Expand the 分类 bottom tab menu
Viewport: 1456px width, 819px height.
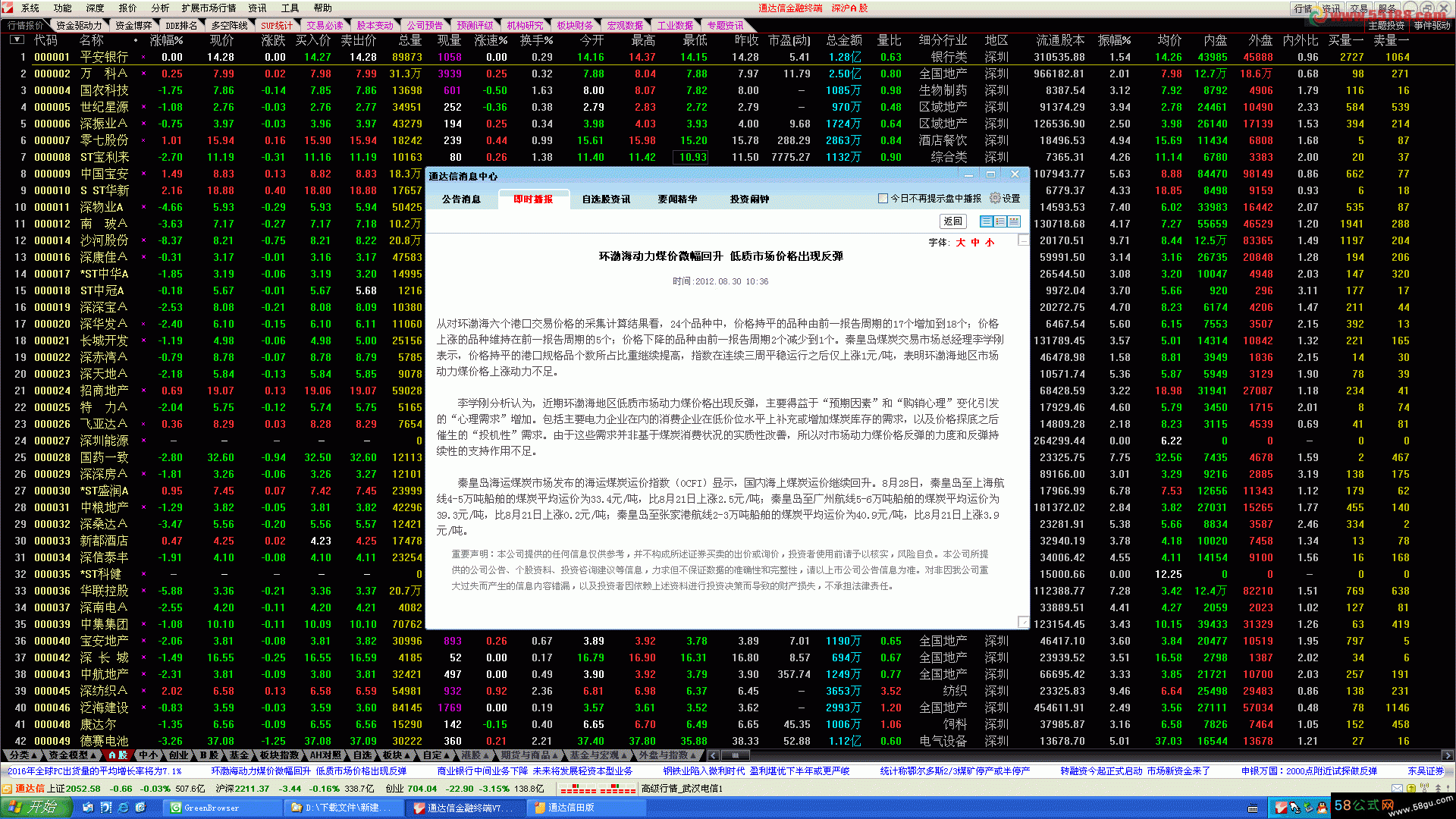(x=21, y=755)
